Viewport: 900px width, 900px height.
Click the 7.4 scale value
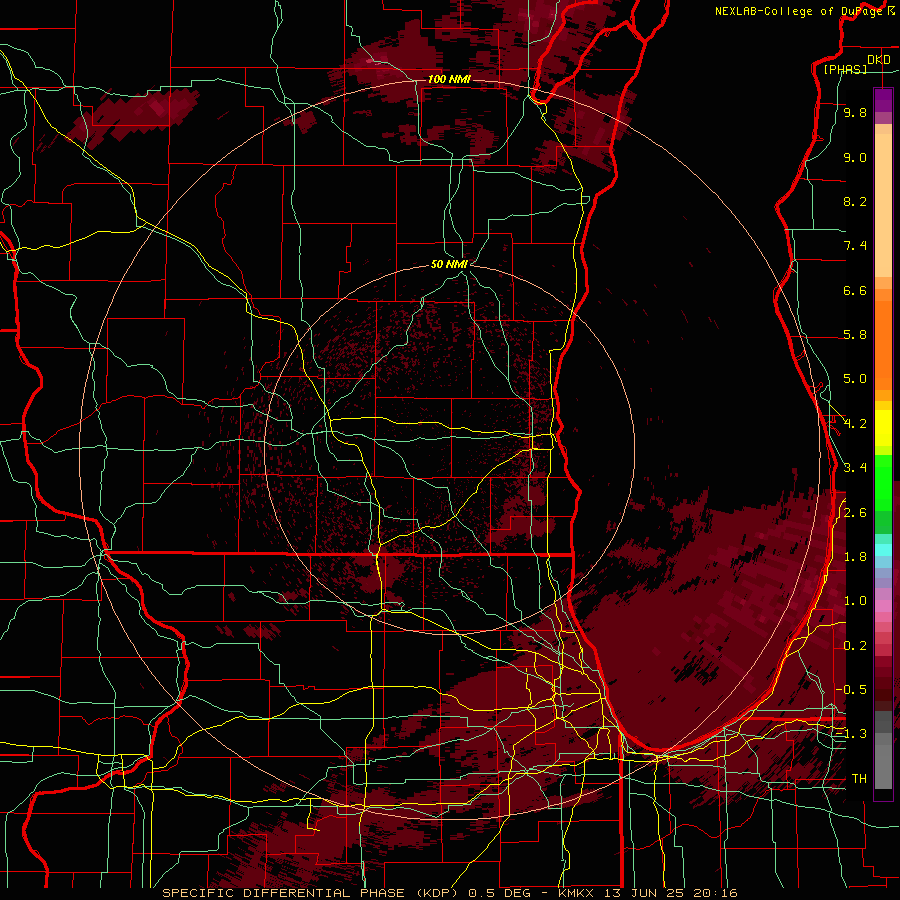855,246
